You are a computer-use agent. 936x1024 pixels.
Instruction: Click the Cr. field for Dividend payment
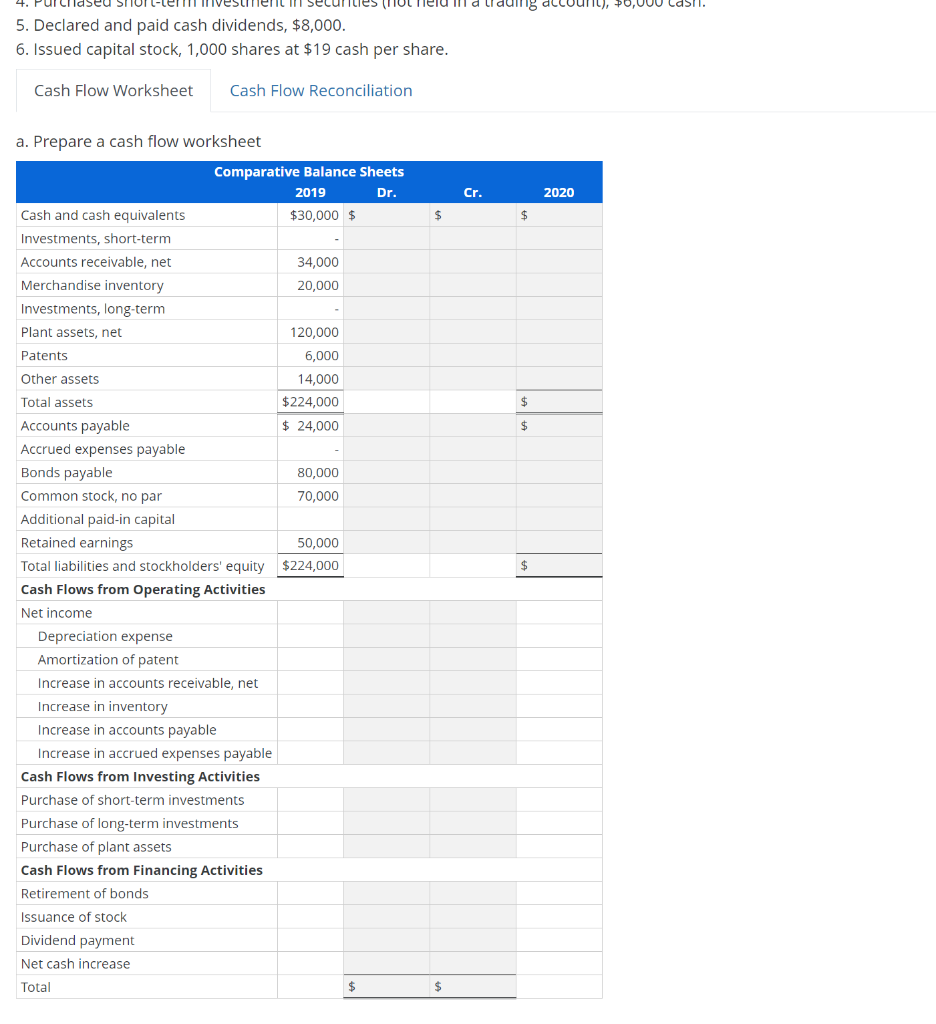point(473,940)
